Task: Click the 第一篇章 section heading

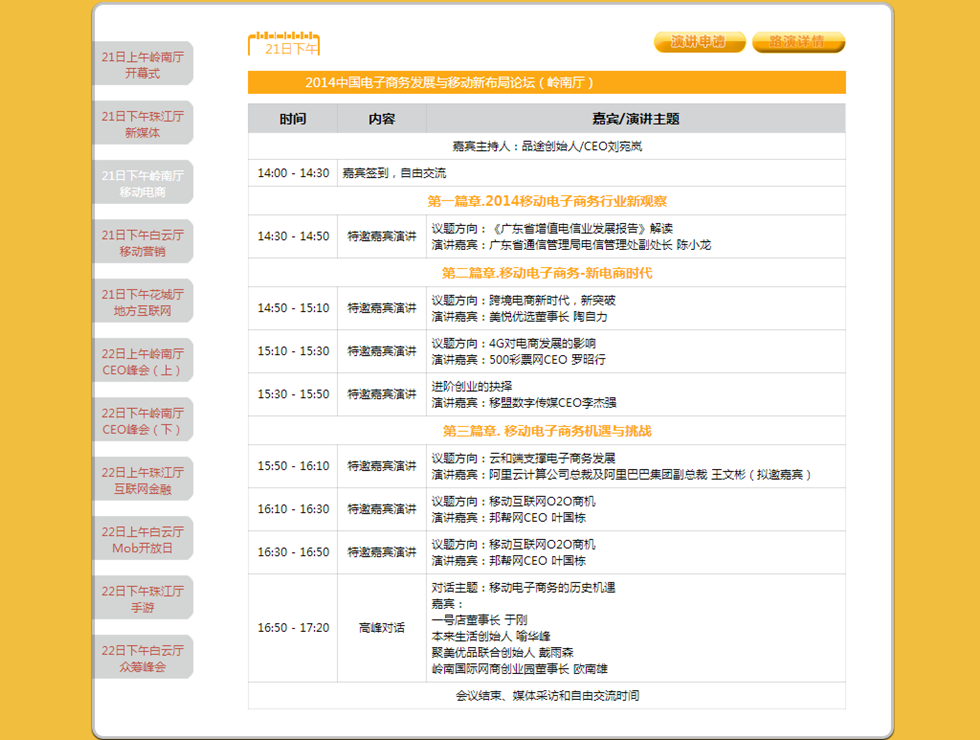Action: 547,201
